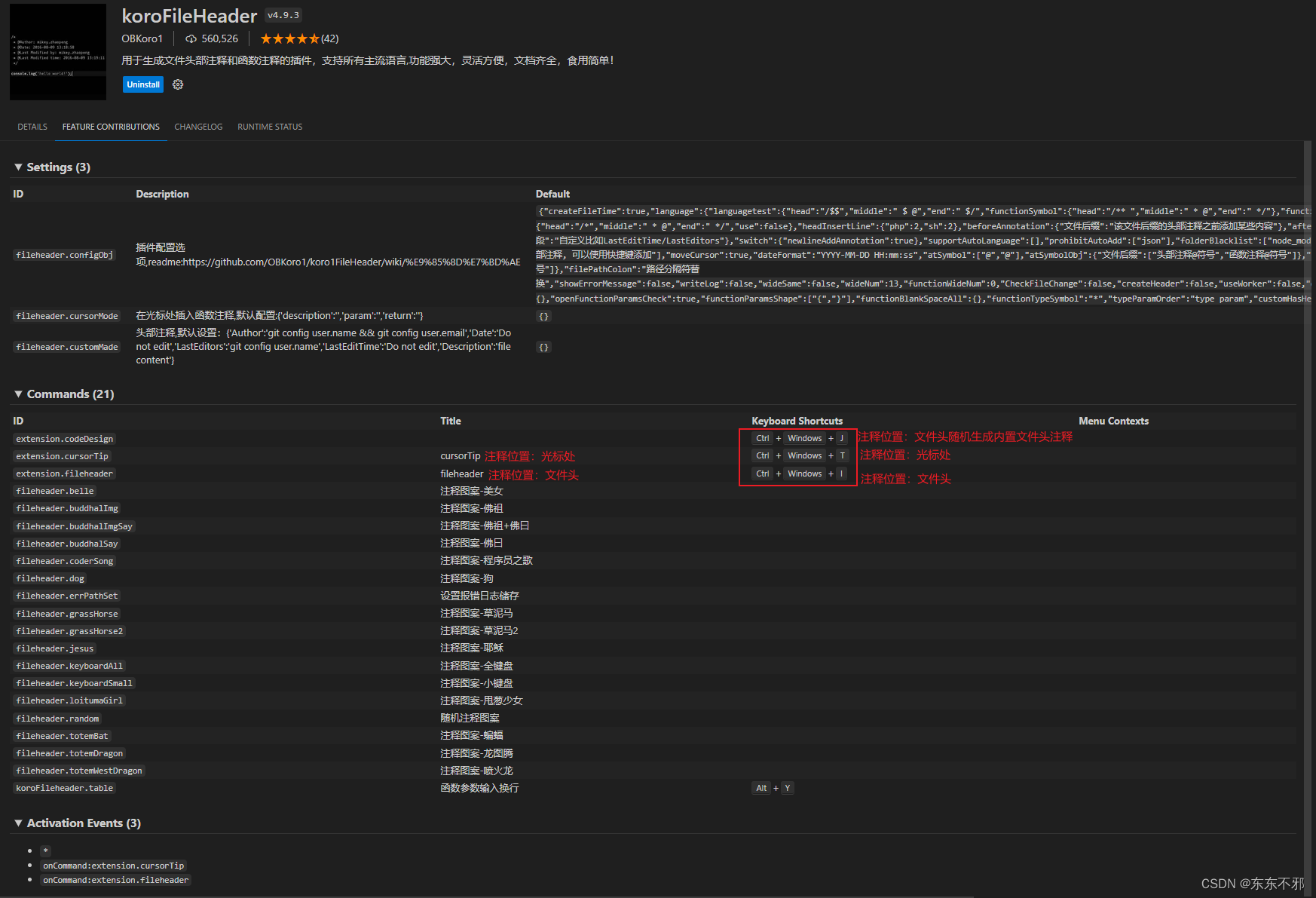The width and height of the screenshot is (1316, 898).
Task: Click the empty braces default for fileheader.cursorMode
Action: pyautogui.click(x=543, y=315)
